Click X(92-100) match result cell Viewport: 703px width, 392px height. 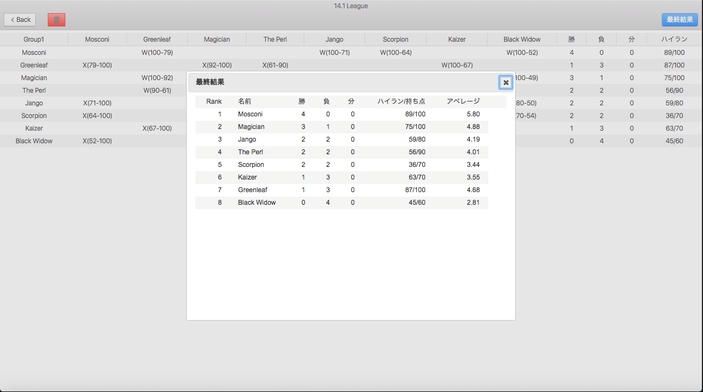tap(217, 65)
